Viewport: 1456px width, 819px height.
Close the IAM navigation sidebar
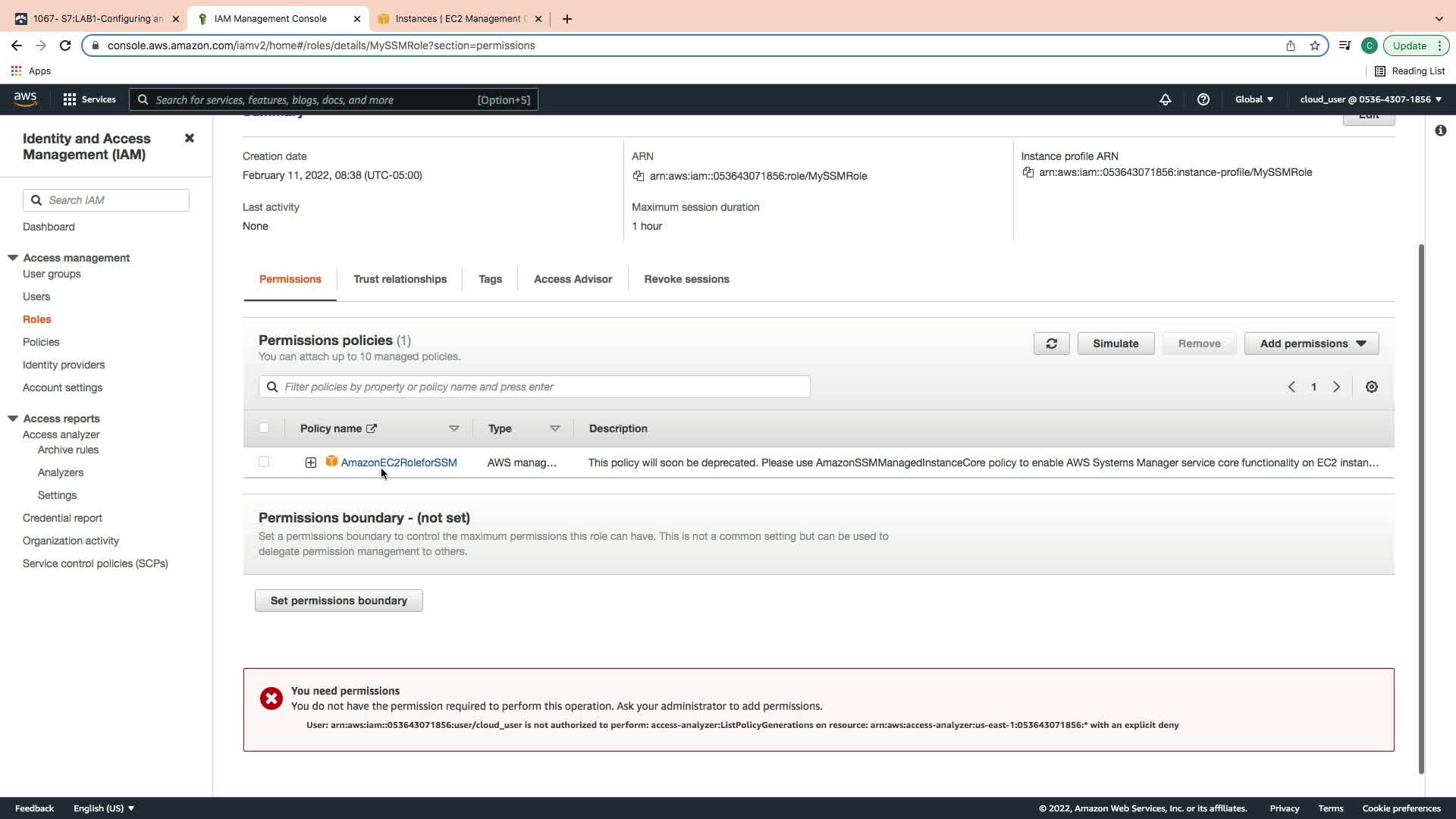pyautogui.click(x=190, y=138)
